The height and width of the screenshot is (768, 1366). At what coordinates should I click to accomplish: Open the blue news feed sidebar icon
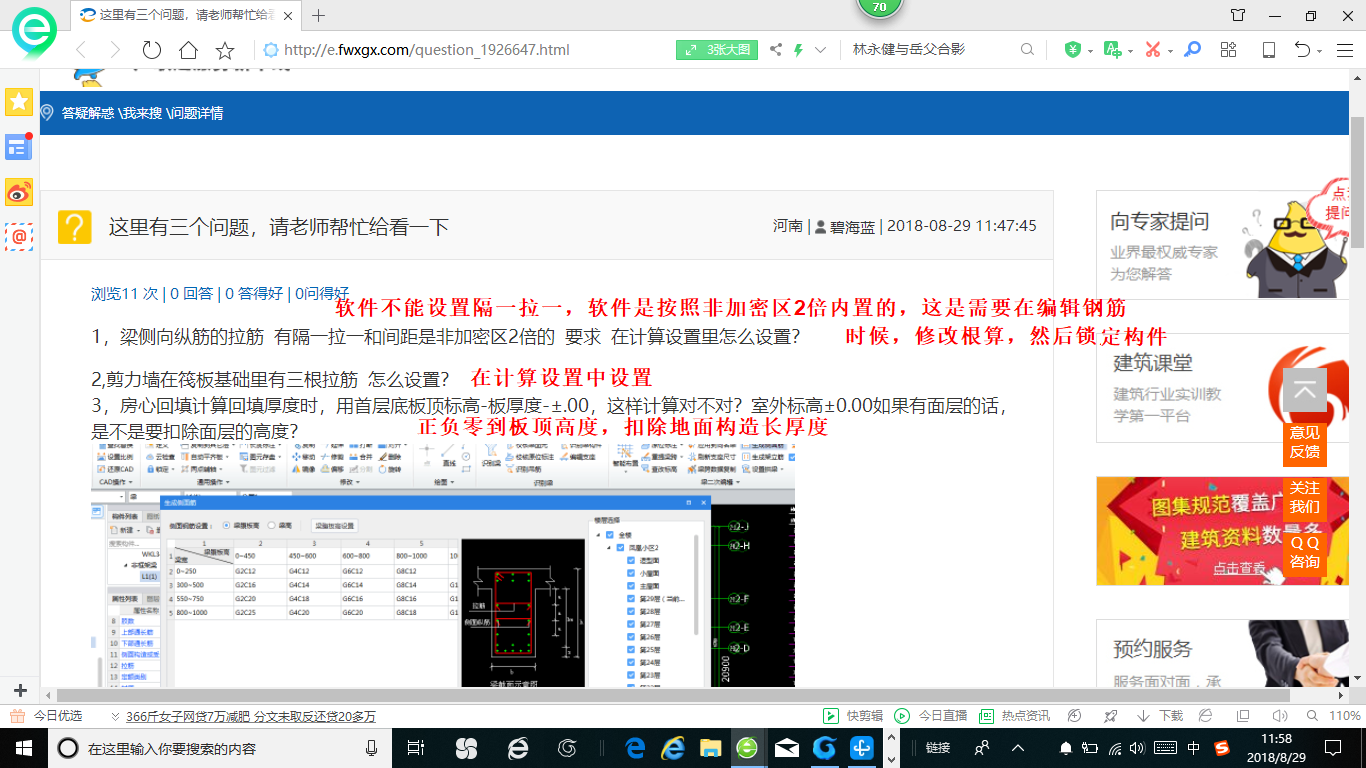coord(19,147)
